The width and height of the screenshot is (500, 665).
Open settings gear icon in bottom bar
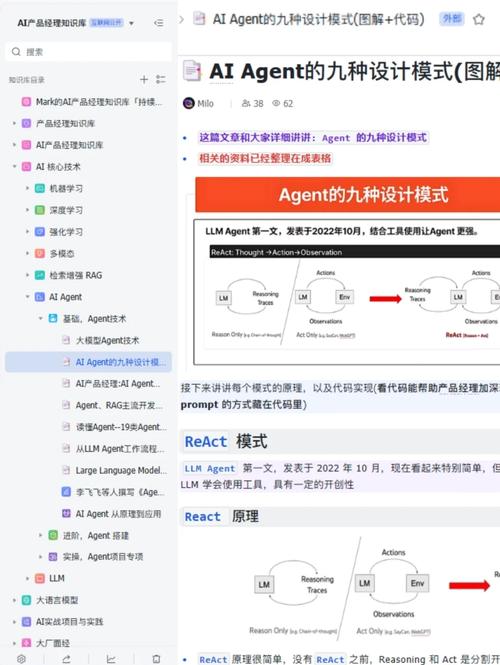pos(21,659)
